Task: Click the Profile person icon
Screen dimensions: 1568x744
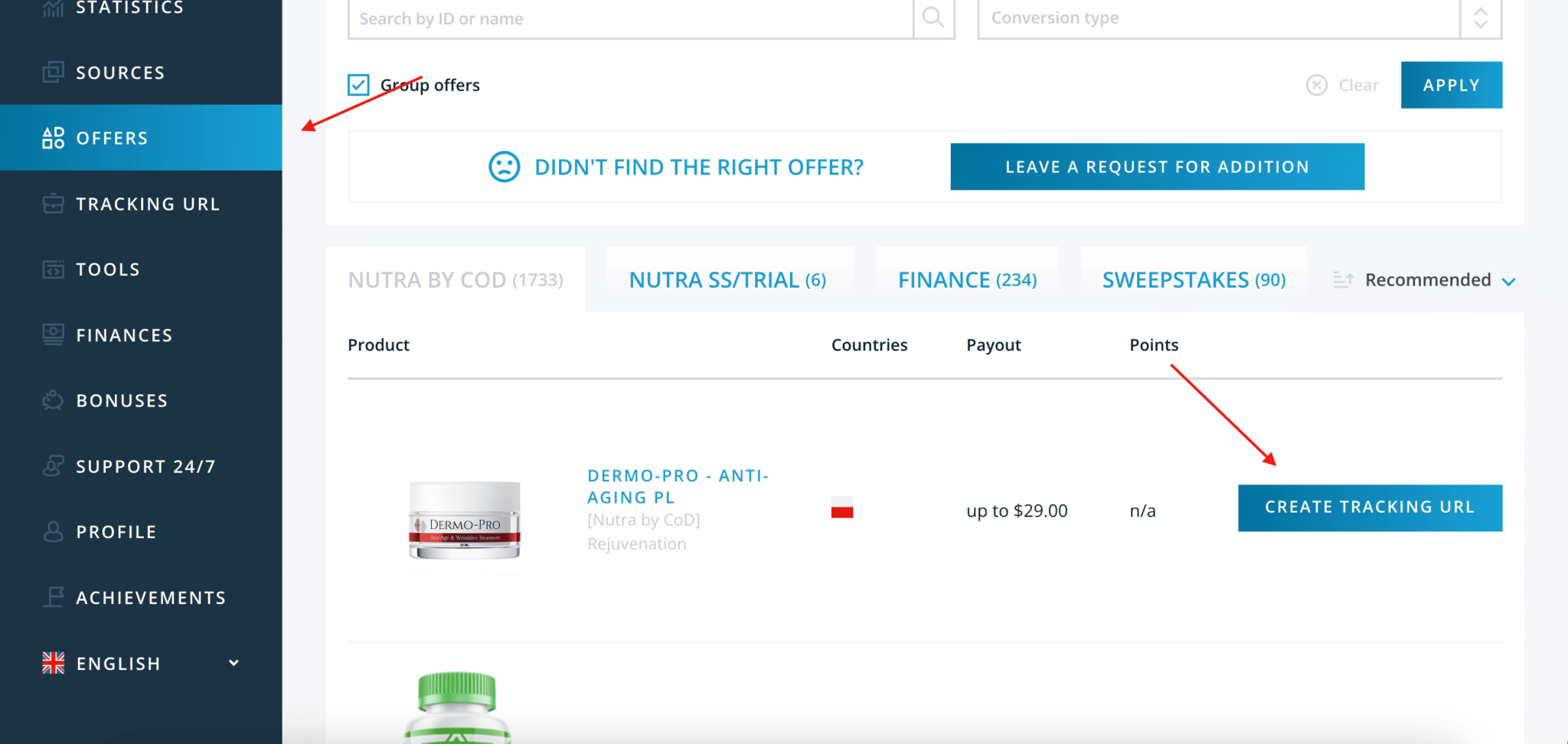Action: [52, 531]
